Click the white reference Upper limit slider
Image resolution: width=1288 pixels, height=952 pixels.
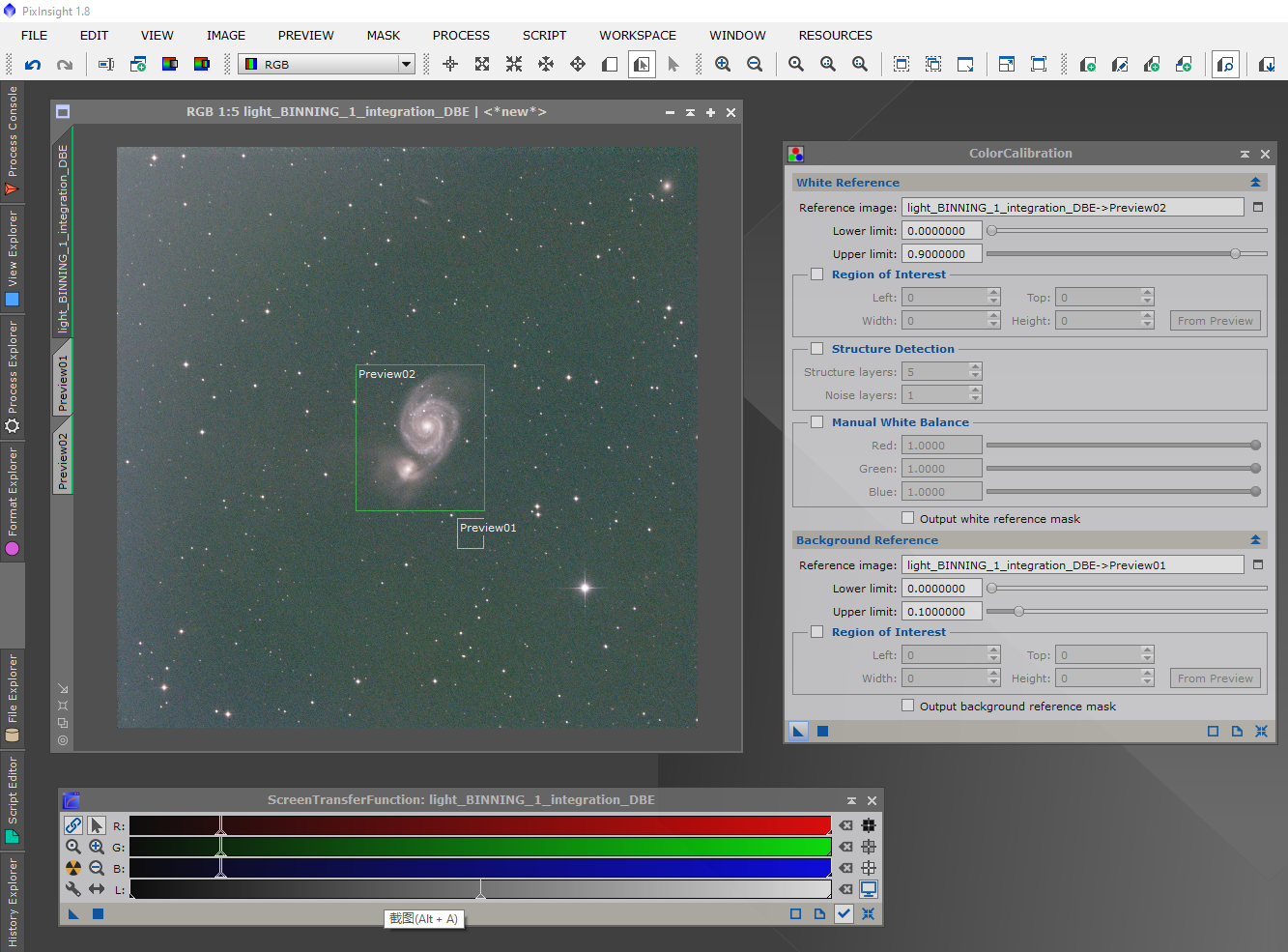1127,254
